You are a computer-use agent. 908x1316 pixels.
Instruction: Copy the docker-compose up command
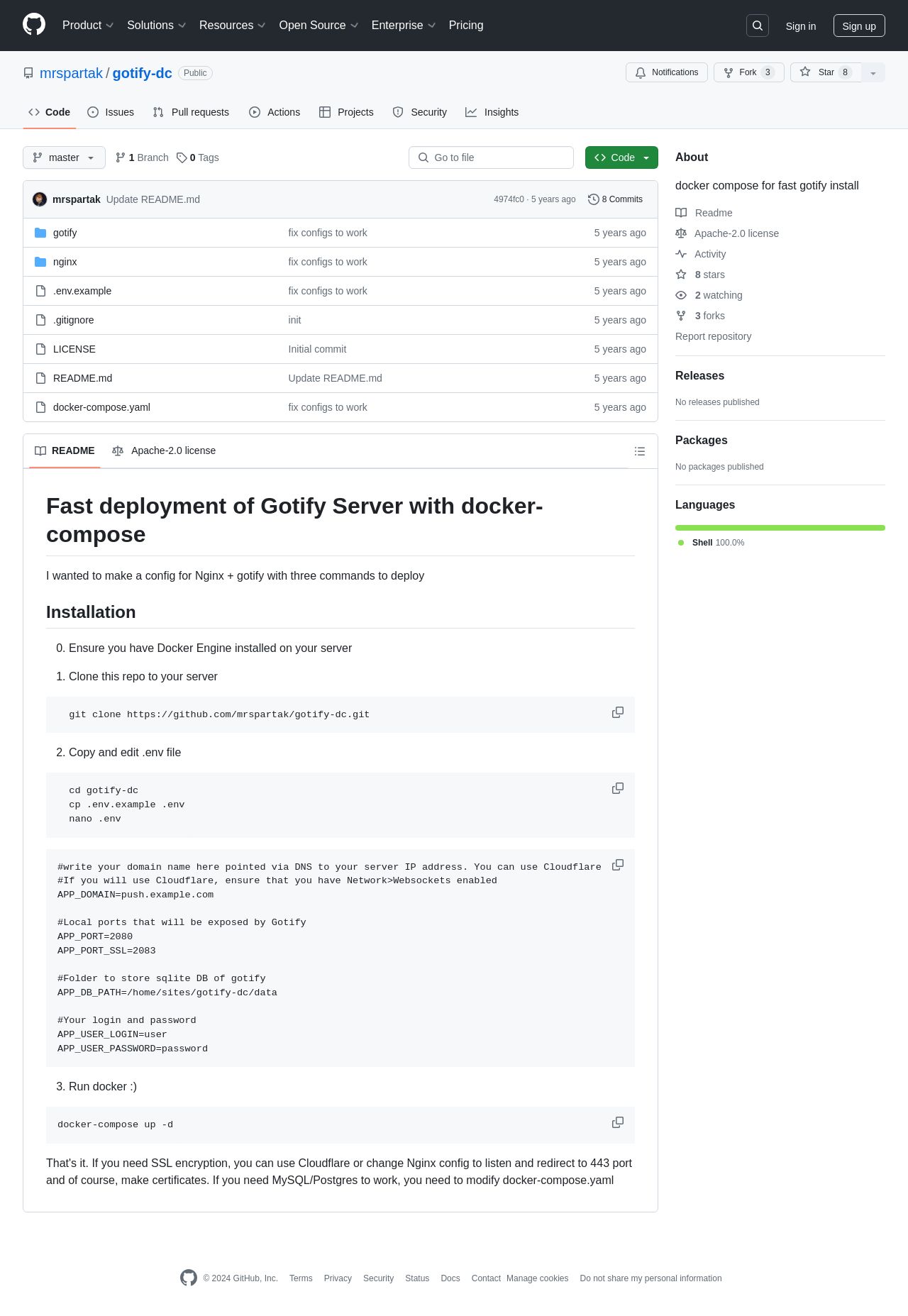(617, 1122)
